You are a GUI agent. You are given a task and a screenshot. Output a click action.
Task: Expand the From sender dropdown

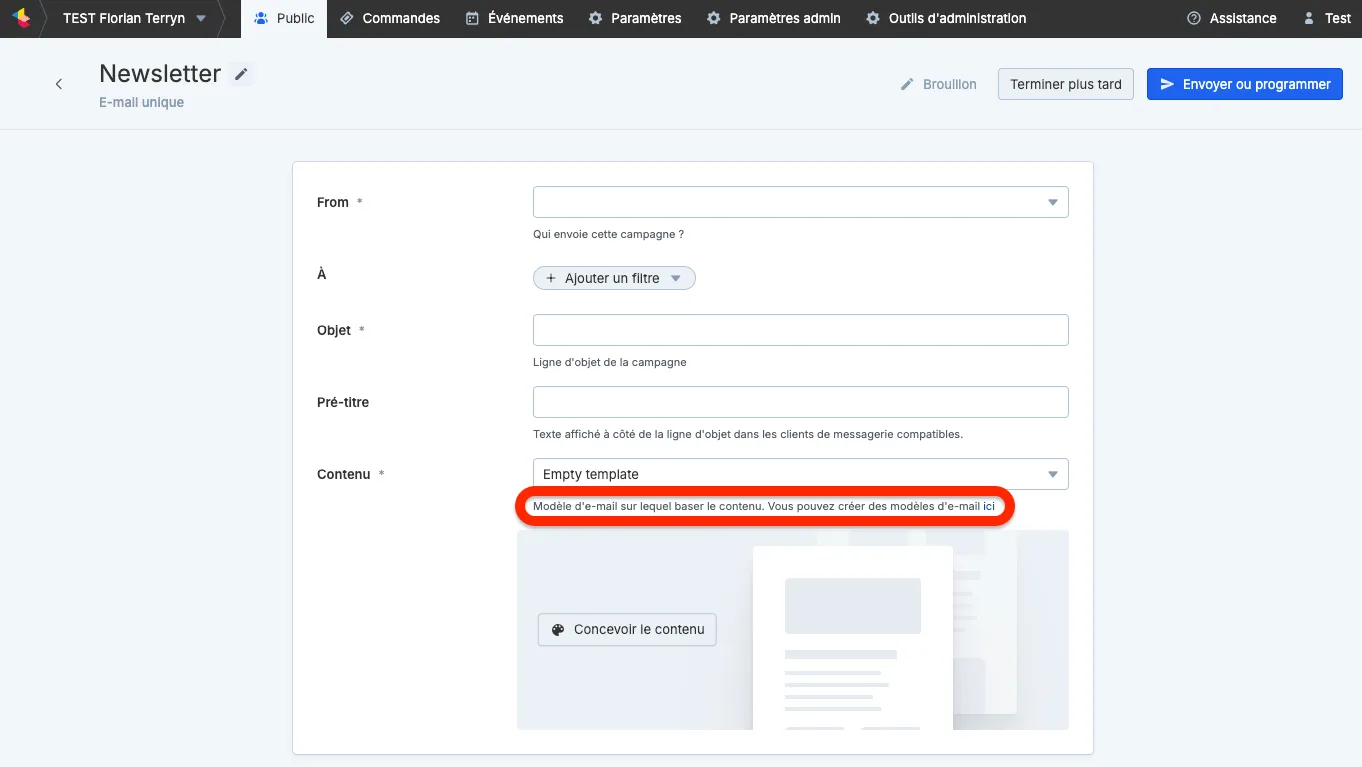pyautogui.click(x=801, y=202)
